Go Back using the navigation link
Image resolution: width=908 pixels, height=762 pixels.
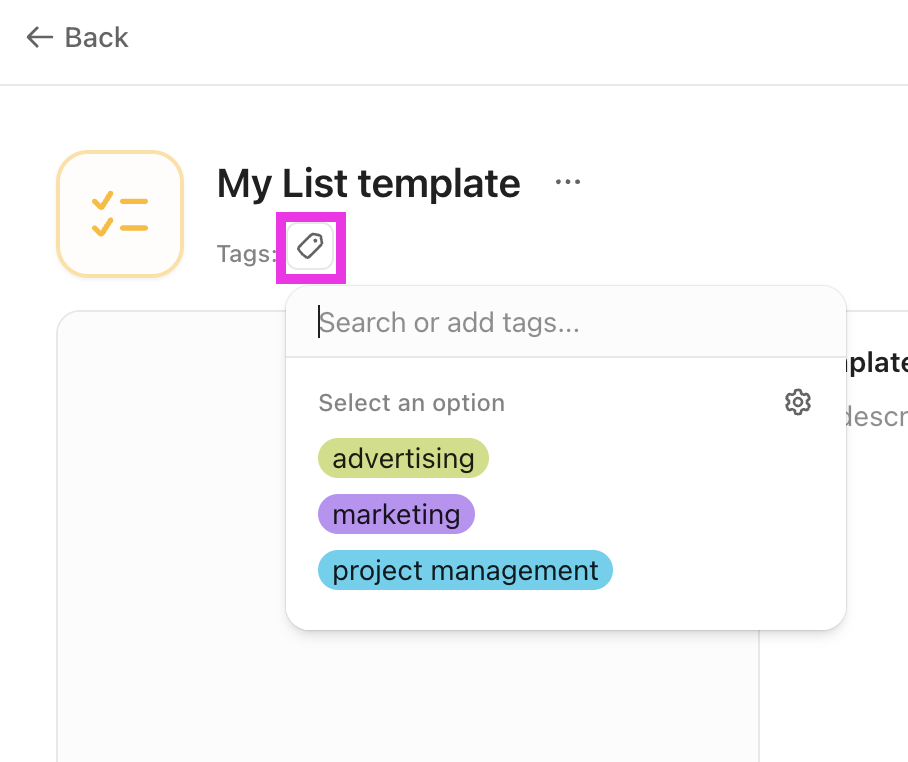[76, 37]
